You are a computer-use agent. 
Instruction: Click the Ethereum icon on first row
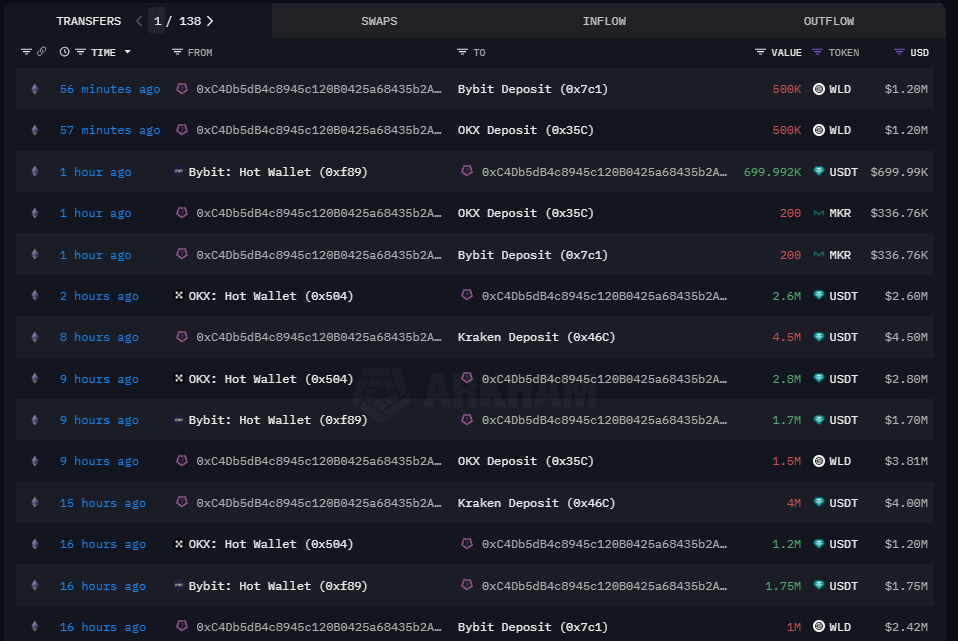[x=35, y=89]
